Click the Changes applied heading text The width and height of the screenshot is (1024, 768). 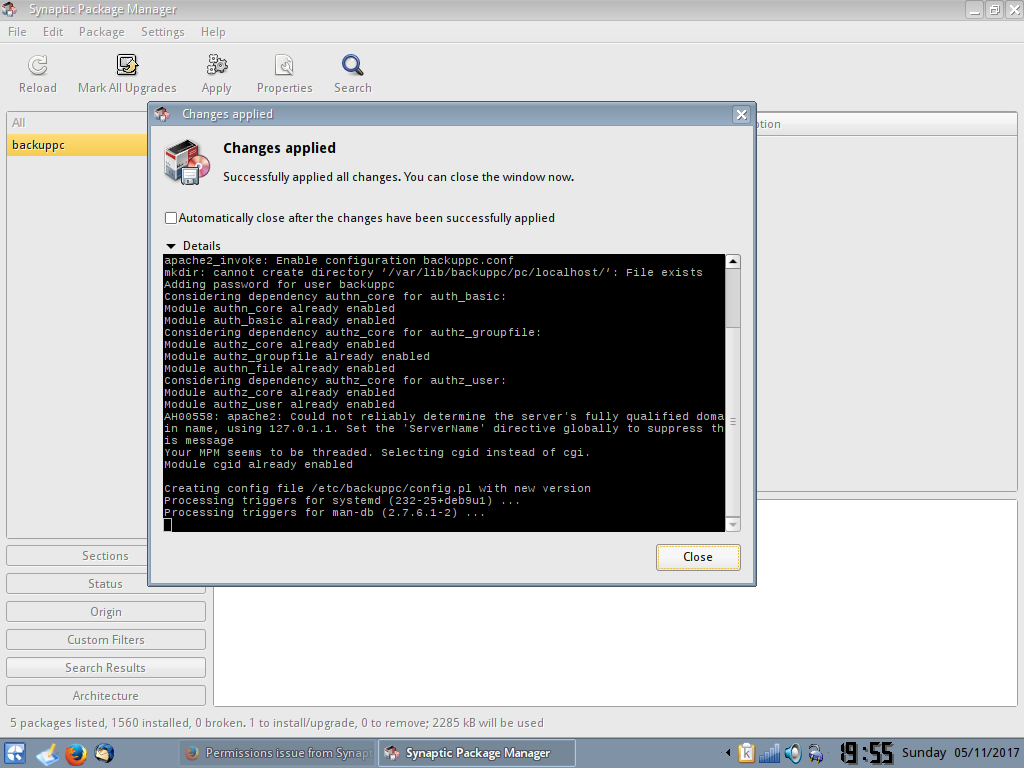pos(280,148)
